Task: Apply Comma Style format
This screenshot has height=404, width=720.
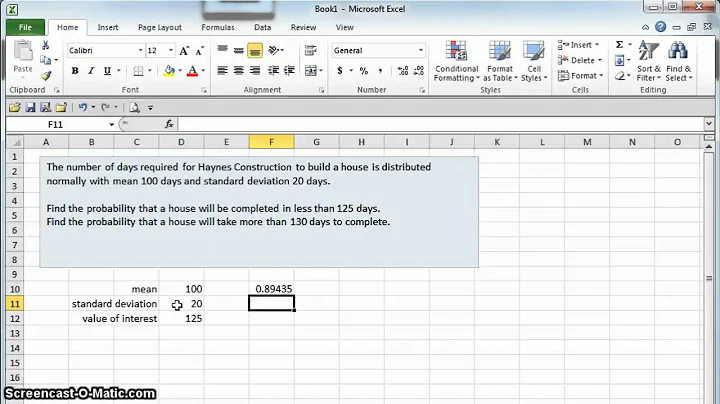Action: (380, 70)
